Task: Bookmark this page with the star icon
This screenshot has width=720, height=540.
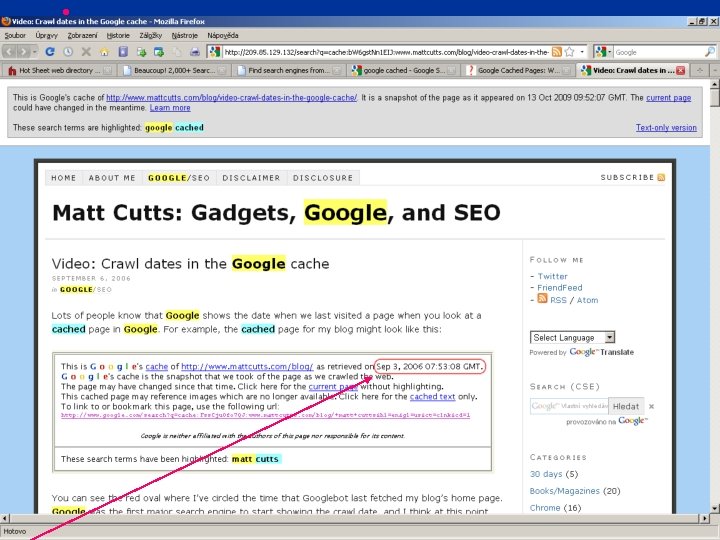Action: click(569, 52)
